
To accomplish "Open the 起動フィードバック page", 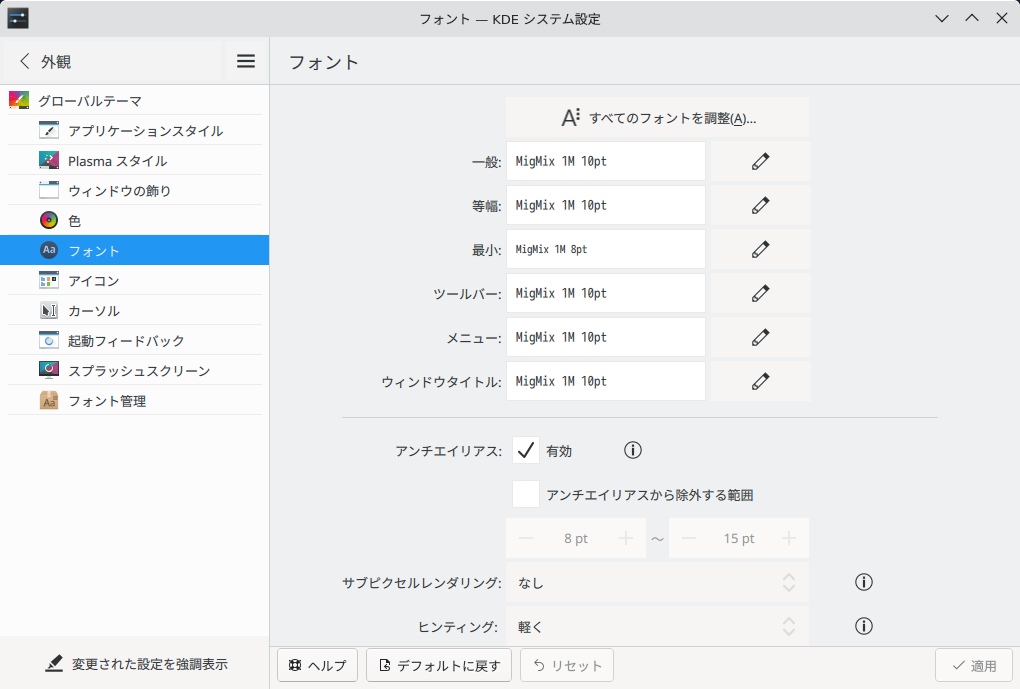I will tap(135, 340).
